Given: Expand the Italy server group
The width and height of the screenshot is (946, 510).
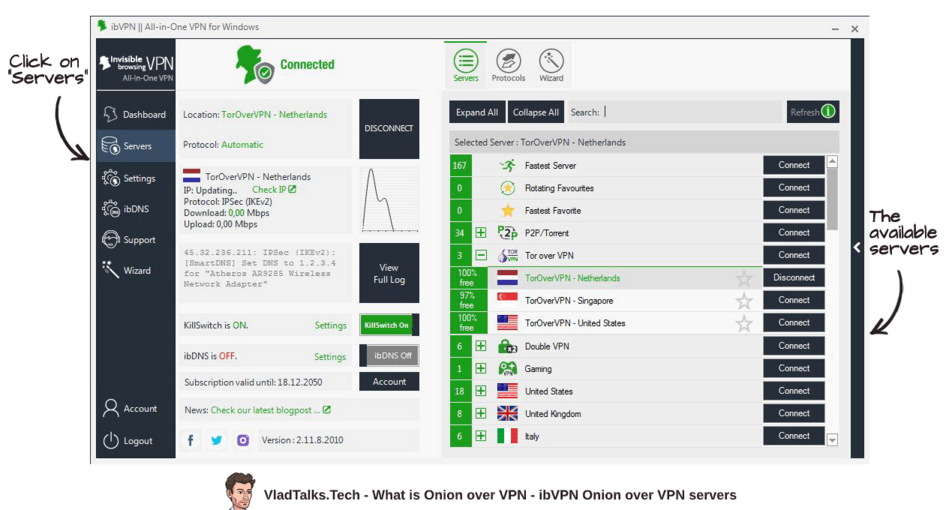Looking at the screenshot, I should (x=481, y=436).
